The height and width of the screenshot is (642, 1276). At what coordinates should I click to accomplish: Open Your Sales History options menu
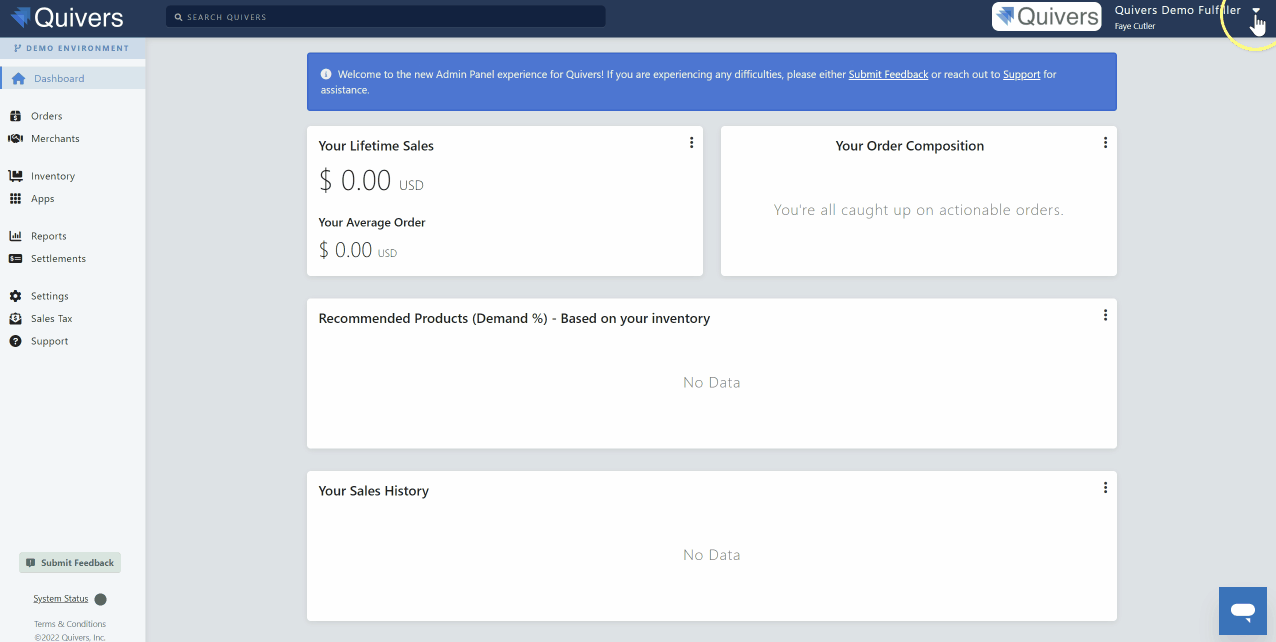(x=1105, y=488)
